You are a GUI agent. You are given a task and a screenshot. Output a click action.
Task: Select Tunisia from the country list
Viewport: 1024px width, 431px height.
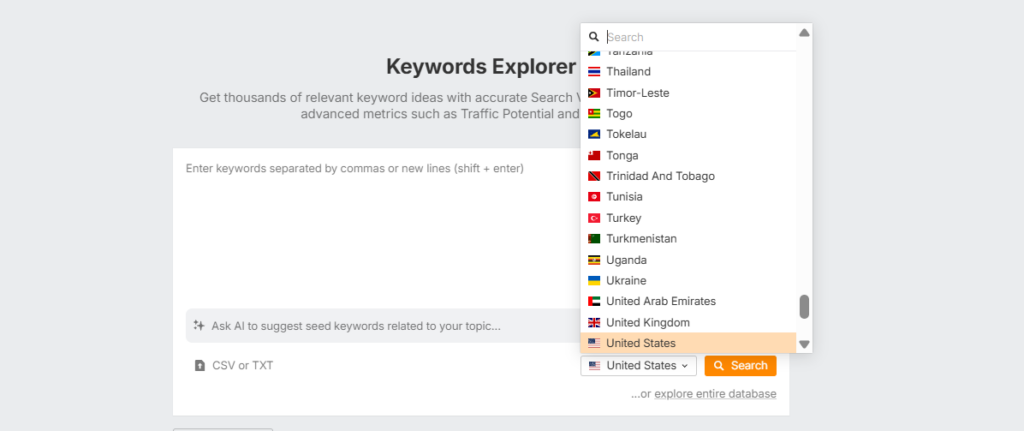click(x=688, y=197)
